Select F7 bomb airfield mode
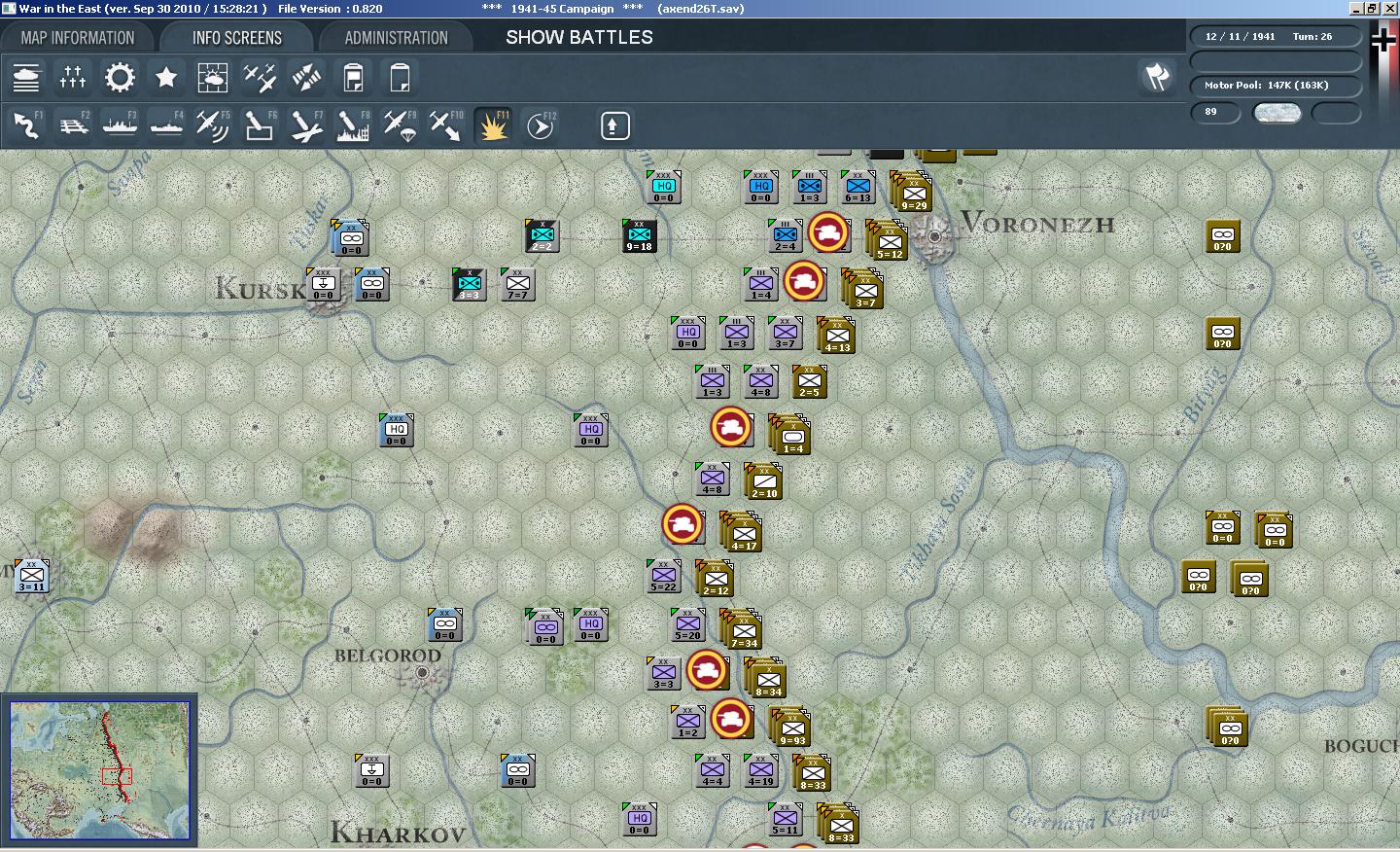 (306, 125)
